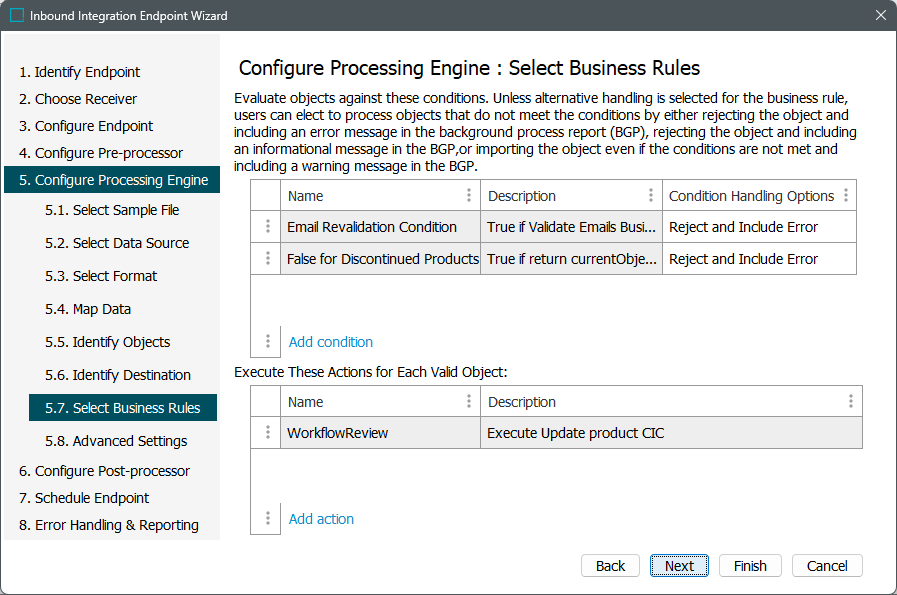Open actions Description column options menu
Image resolution: width=897 pixels, height=595 pixels.
click(850, 402)
